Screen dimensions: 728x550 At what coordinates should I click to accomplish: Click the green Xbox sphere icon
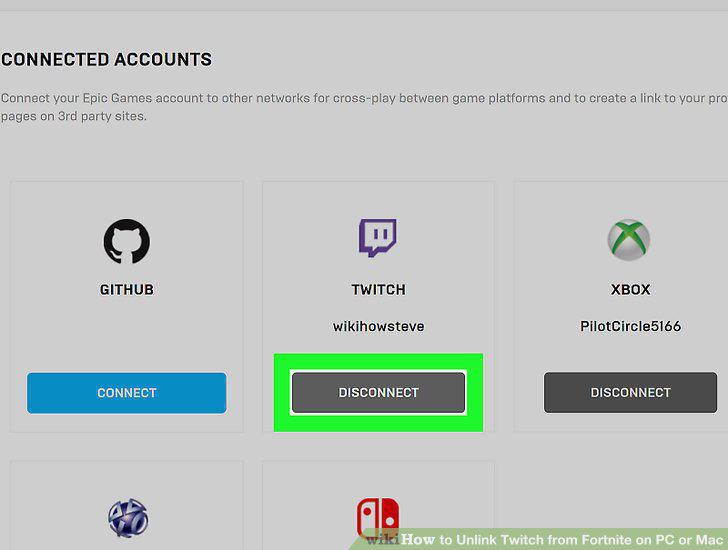pos(629,239)
